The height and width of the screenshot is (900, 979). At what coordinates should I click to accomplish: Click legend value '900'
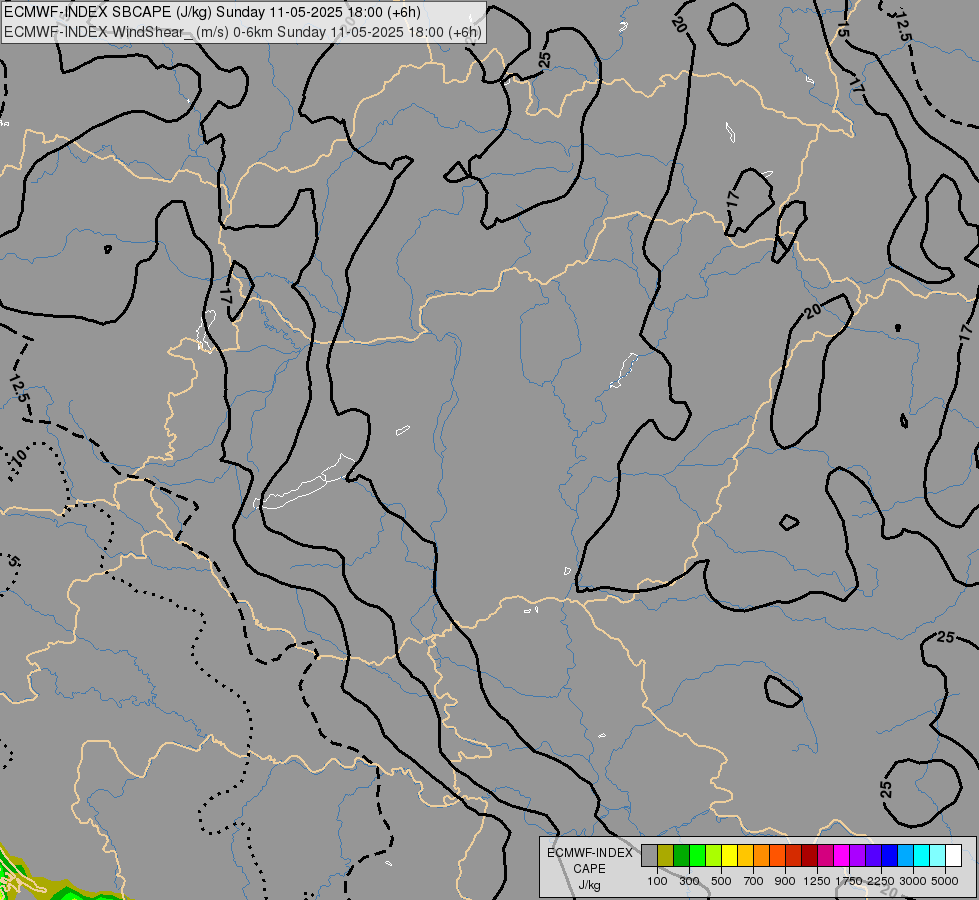785,881
